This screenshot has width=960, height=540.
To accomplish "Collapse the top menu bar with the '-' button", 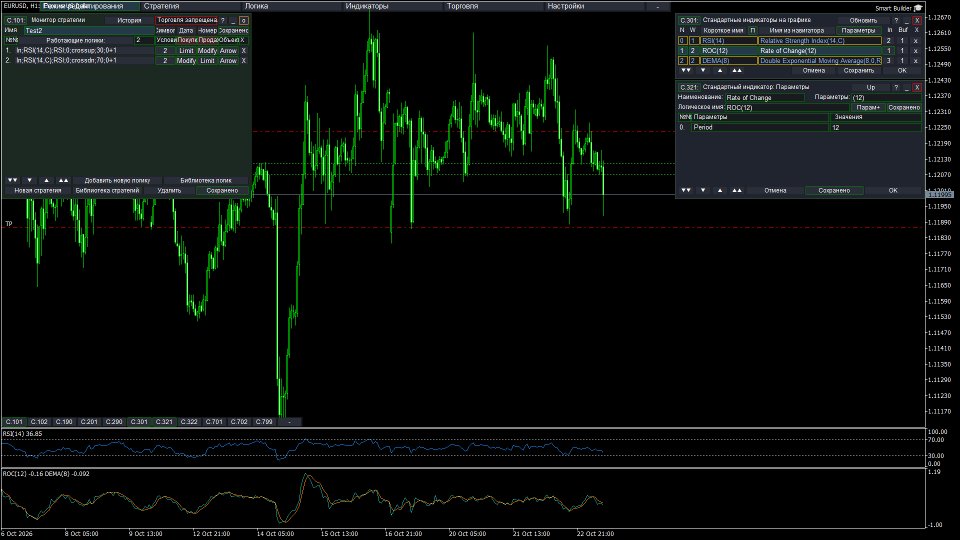I will point(658,6).
